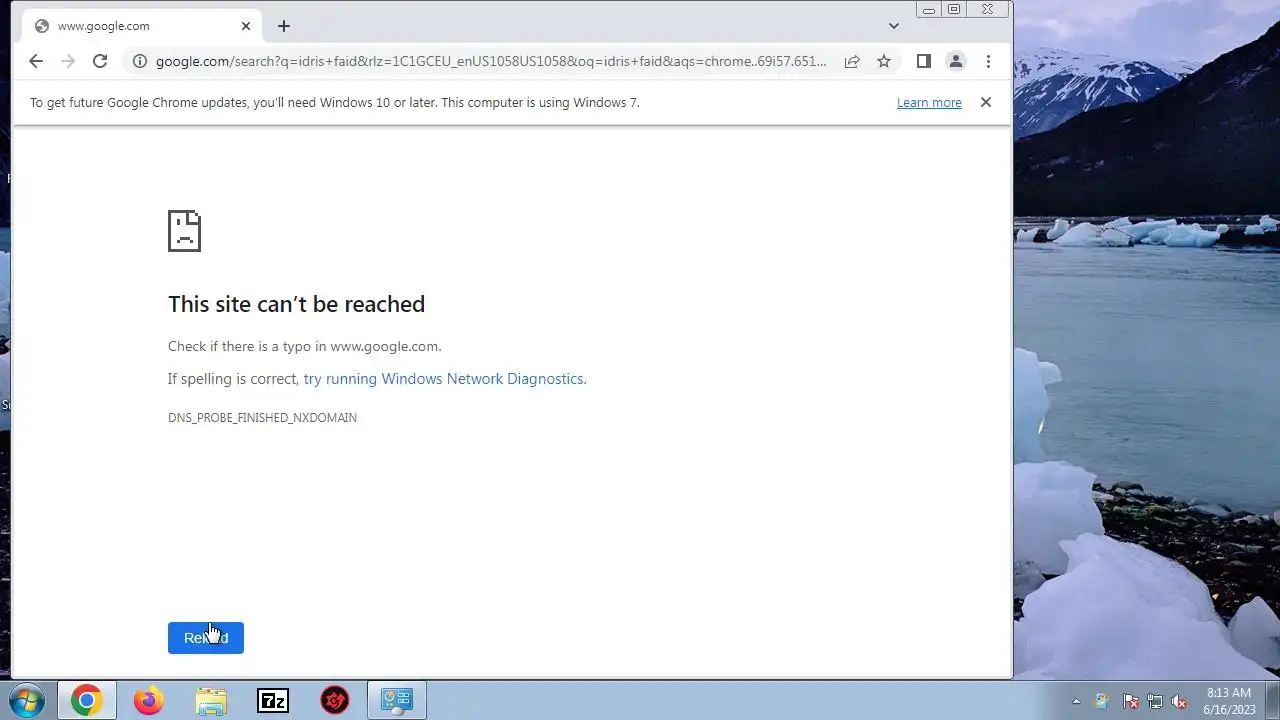Screen dimensions: 1280x720
Task: Open the red gear app in taskbar
Action: coord(335,701)
